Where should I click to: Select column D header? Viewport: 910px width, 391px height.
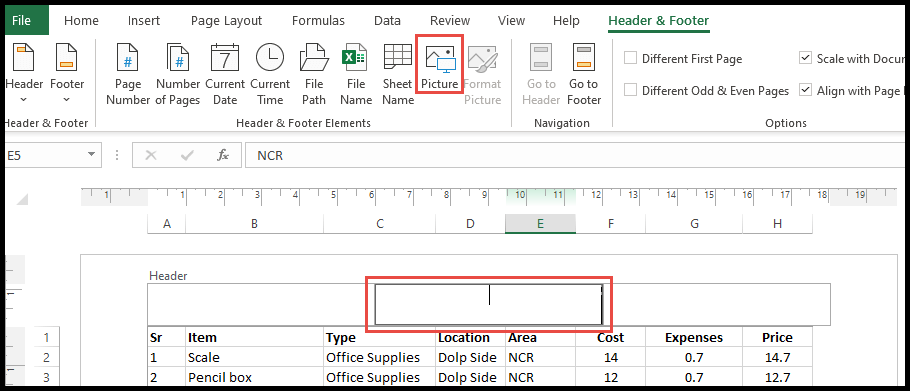click(x=471, y=224)
